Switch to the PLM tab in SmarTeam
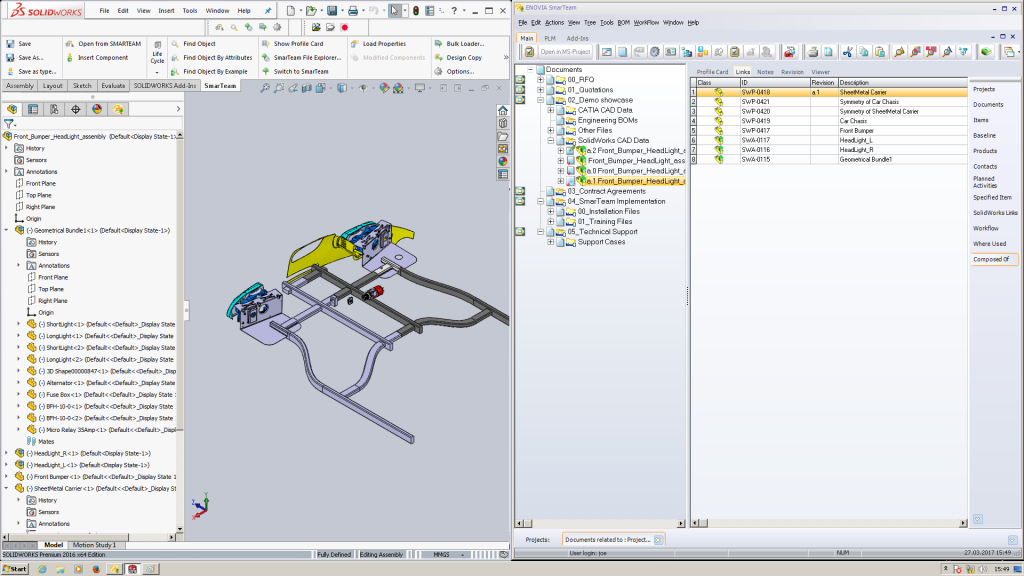The width and height of the screenshot is (1024, 576). (550, 39)
